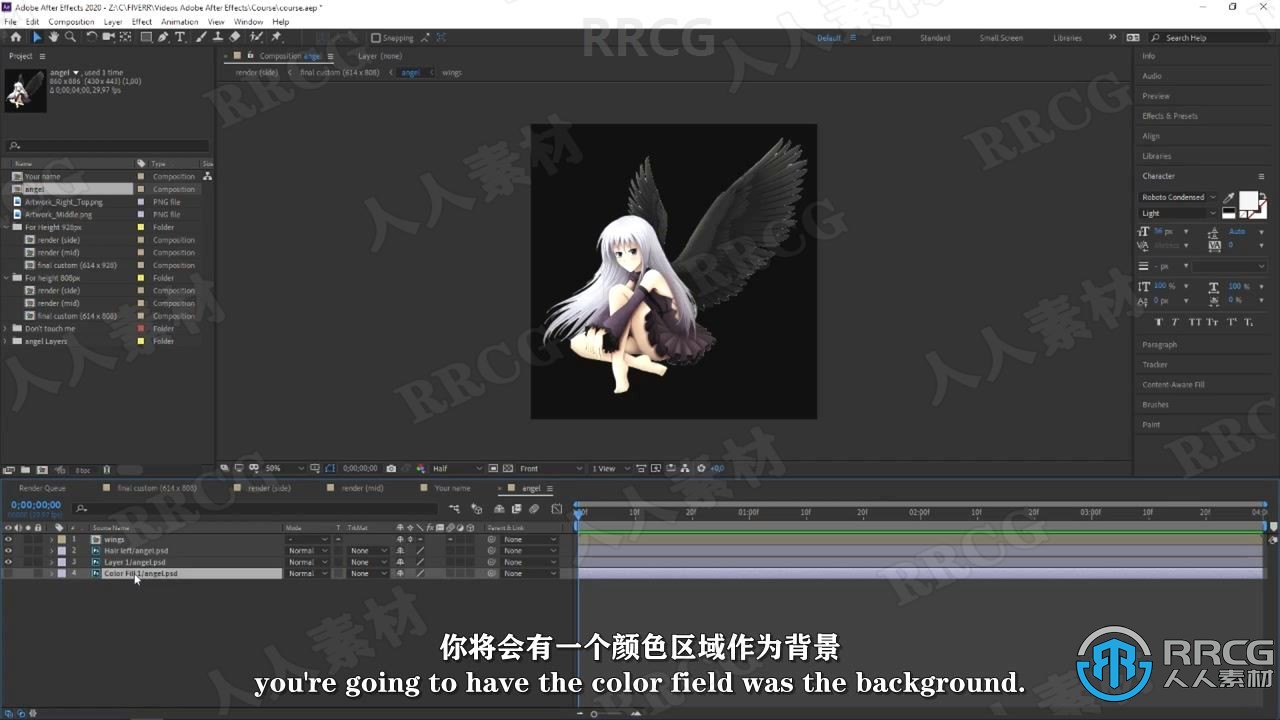Click the delete trash icon in the Project panel

coord(107,469)
